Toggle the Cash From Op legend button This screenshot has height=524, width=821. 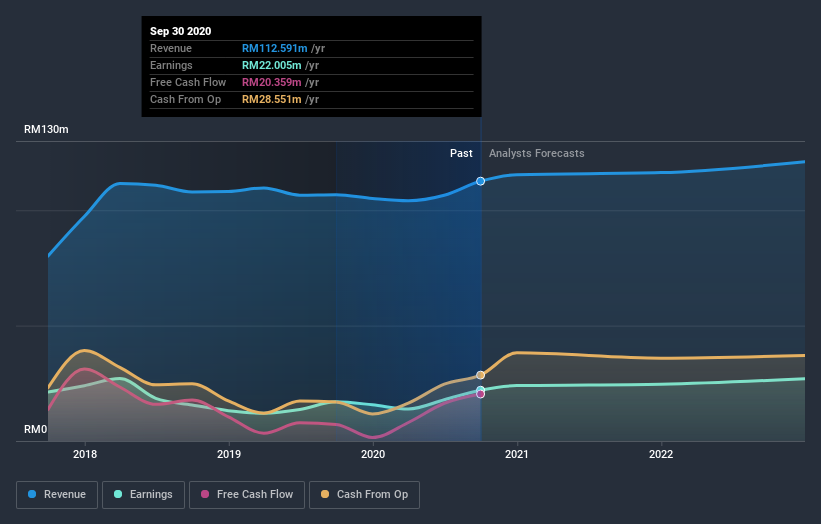click(x=364, y=495)
